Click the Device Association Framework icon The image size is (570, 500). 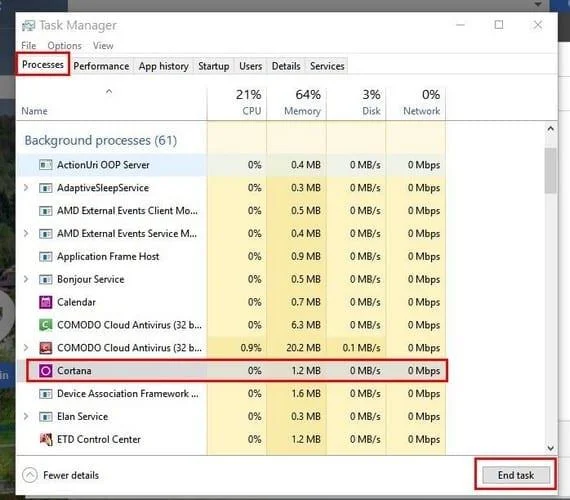pyautogui.click(x=45, y=394)
